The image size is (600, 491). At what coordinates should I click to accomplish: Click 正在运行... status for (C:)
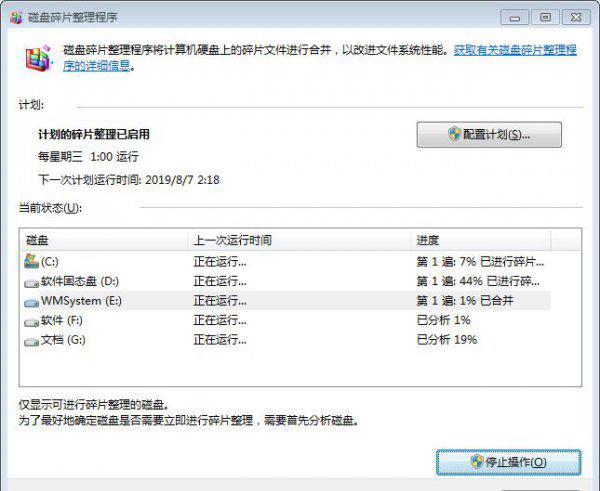coord(220,262)
